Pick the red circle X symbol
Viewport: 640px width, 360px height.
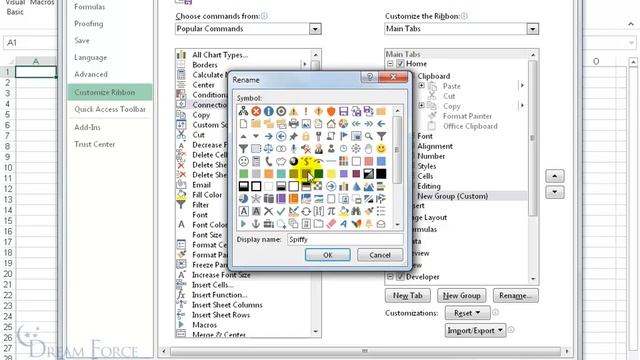click(256, 111)
